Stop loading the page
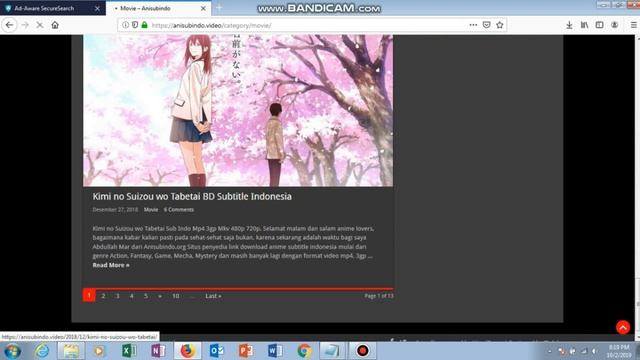 tap(40, 25)
